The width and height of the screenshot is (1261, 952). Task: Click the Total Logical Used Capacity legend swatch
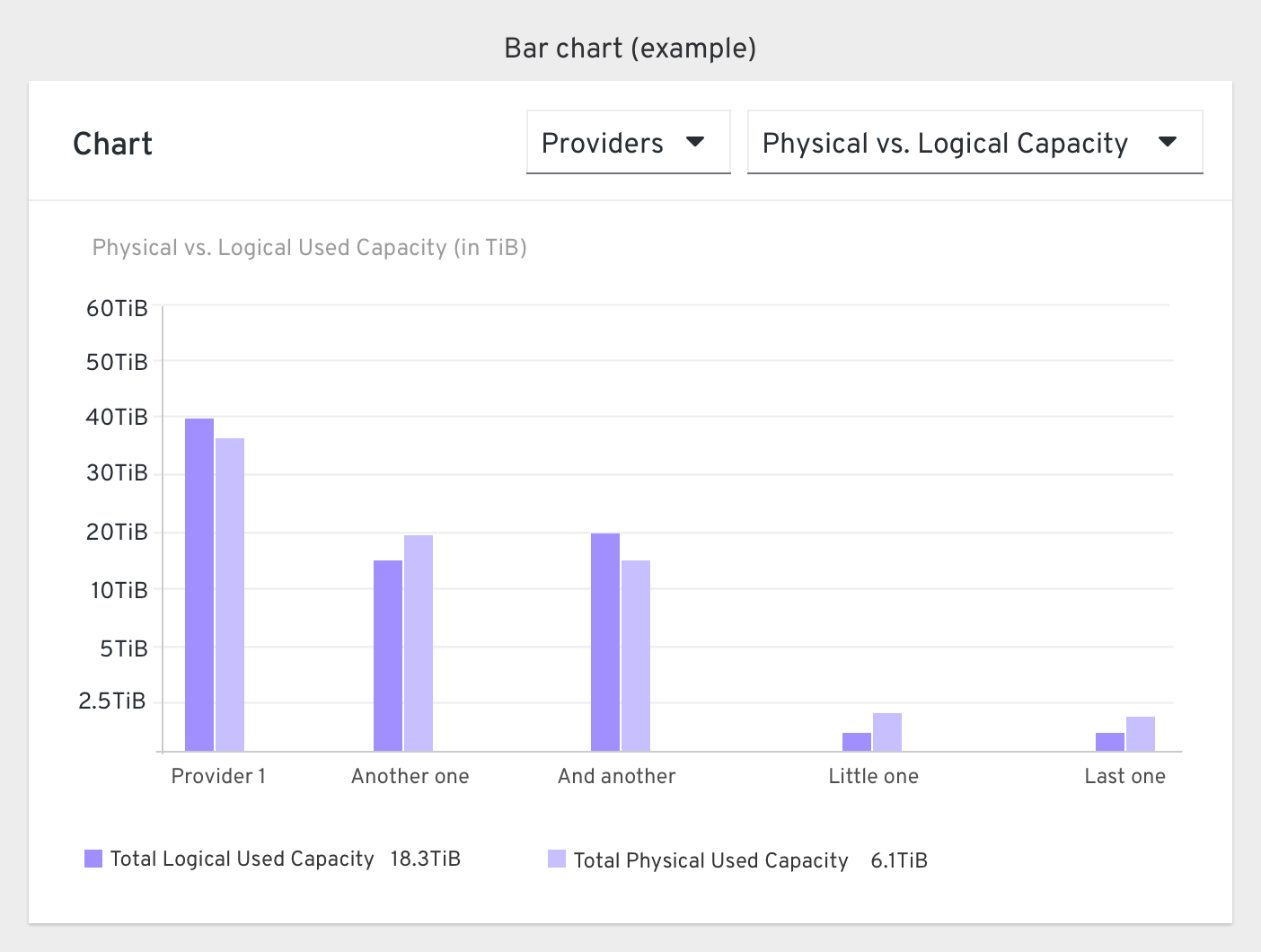[x=93, y=859]
